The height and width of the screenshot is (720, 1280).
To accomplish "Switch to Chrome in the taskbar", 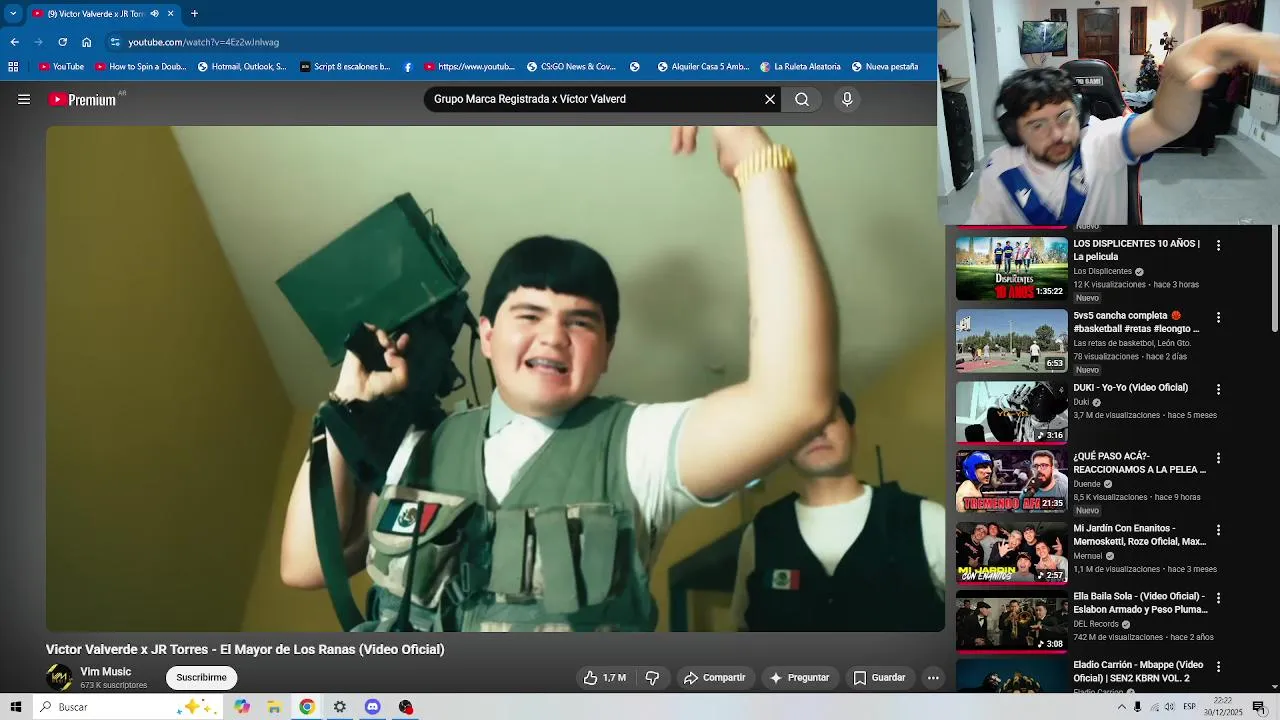I will [x=307, y=707].
